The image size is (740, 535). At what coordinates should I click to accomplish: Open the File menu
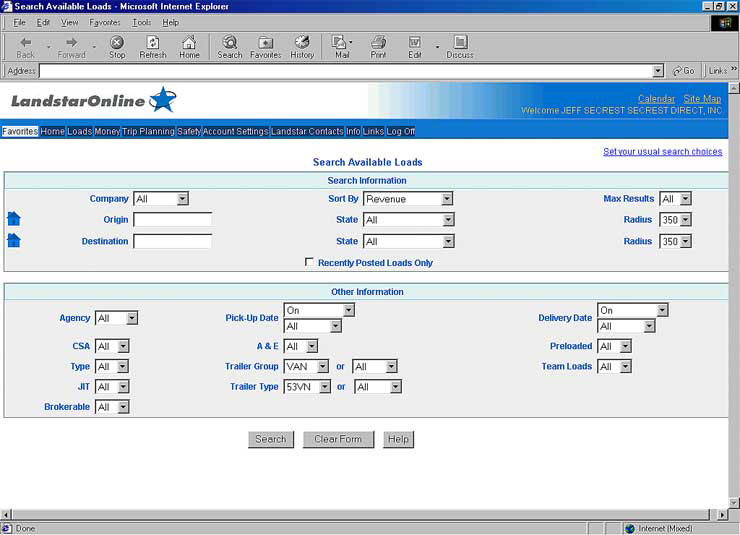[19, 22]
